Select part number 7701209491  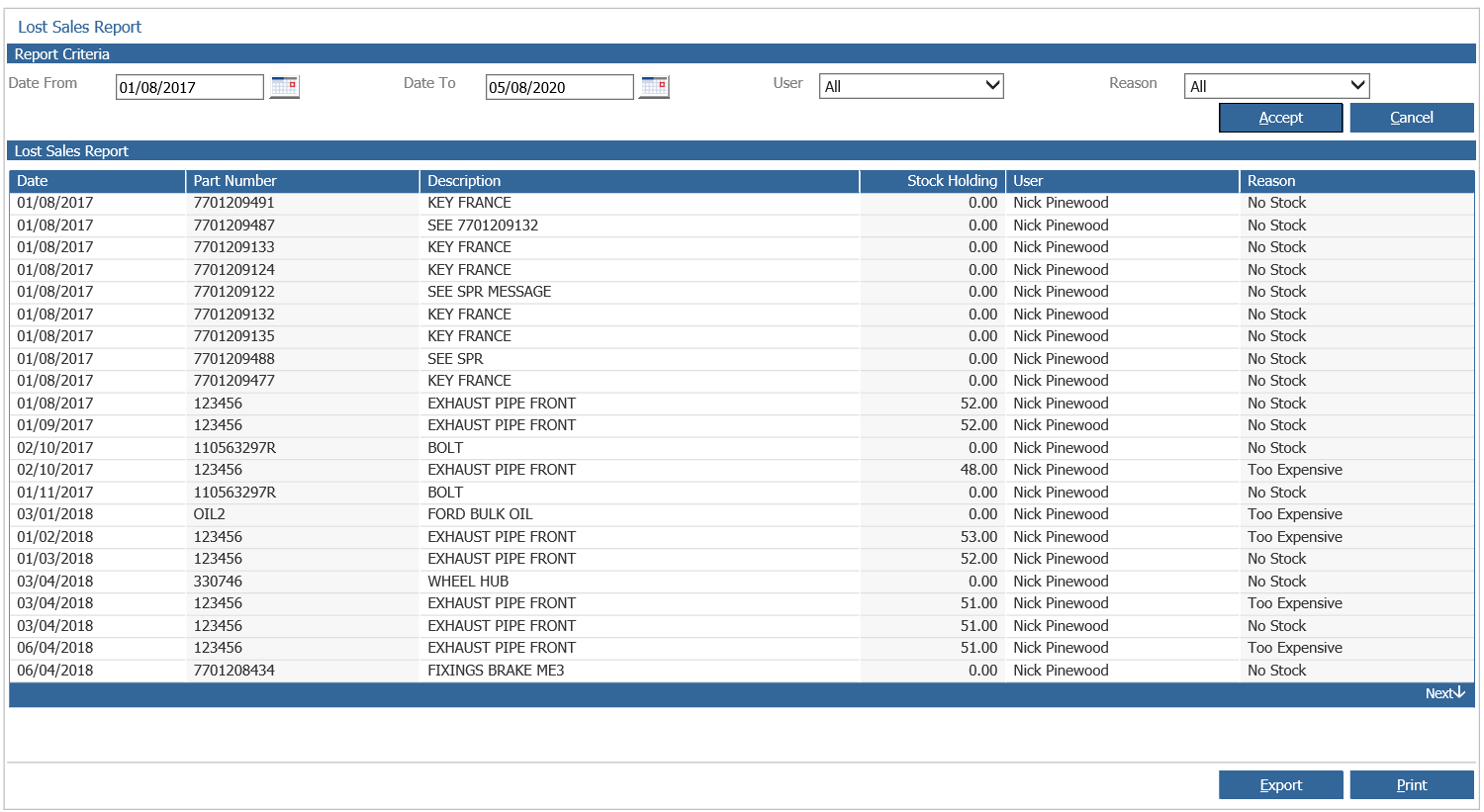(x=234, y=203)
